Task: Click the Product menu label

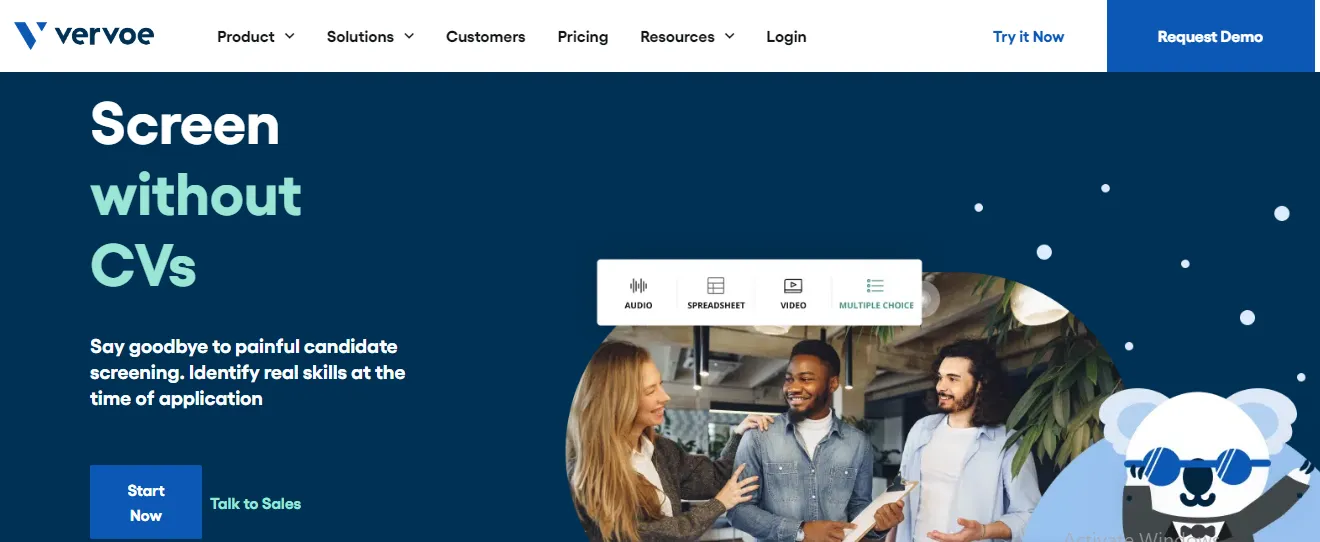Action: [x=245, y=36]
